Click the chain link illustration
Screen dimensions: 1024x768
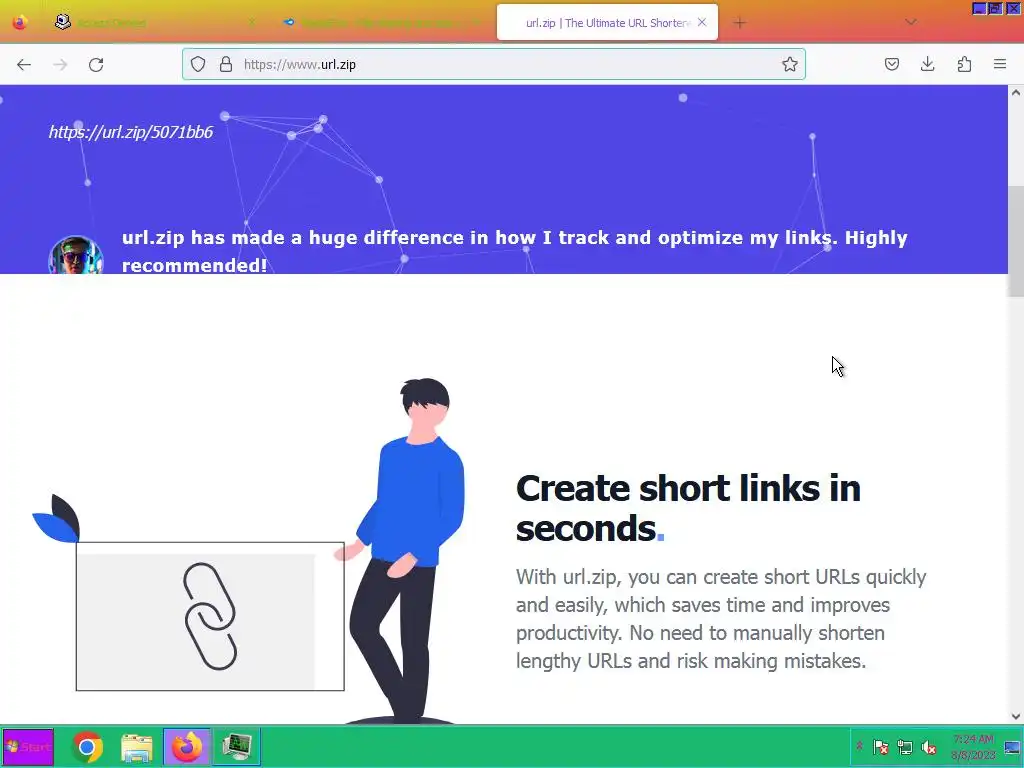tap(210, 616)
